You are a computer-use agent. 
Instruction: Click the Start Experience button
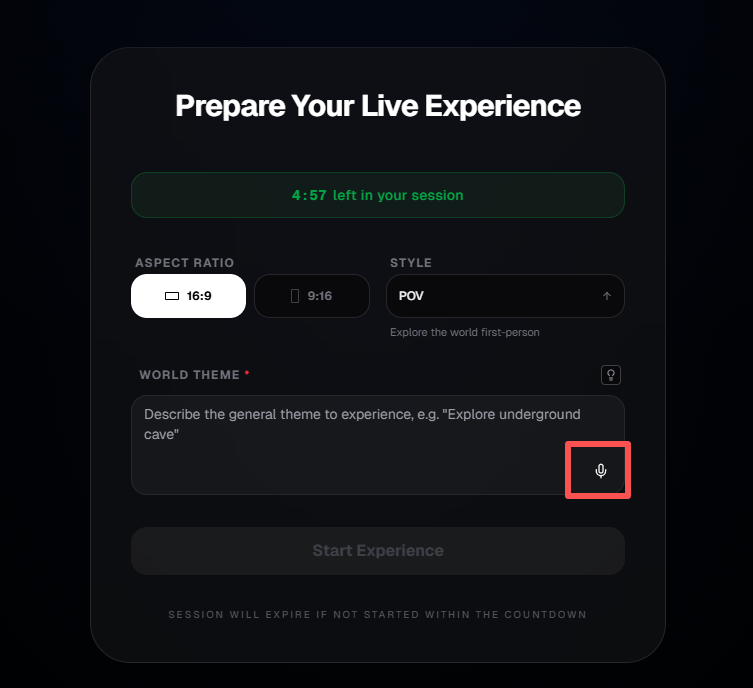[x=378, y=551]
